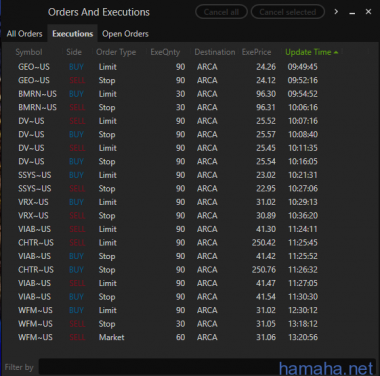Sort by ExePrice column header

[x=257, y=52]
